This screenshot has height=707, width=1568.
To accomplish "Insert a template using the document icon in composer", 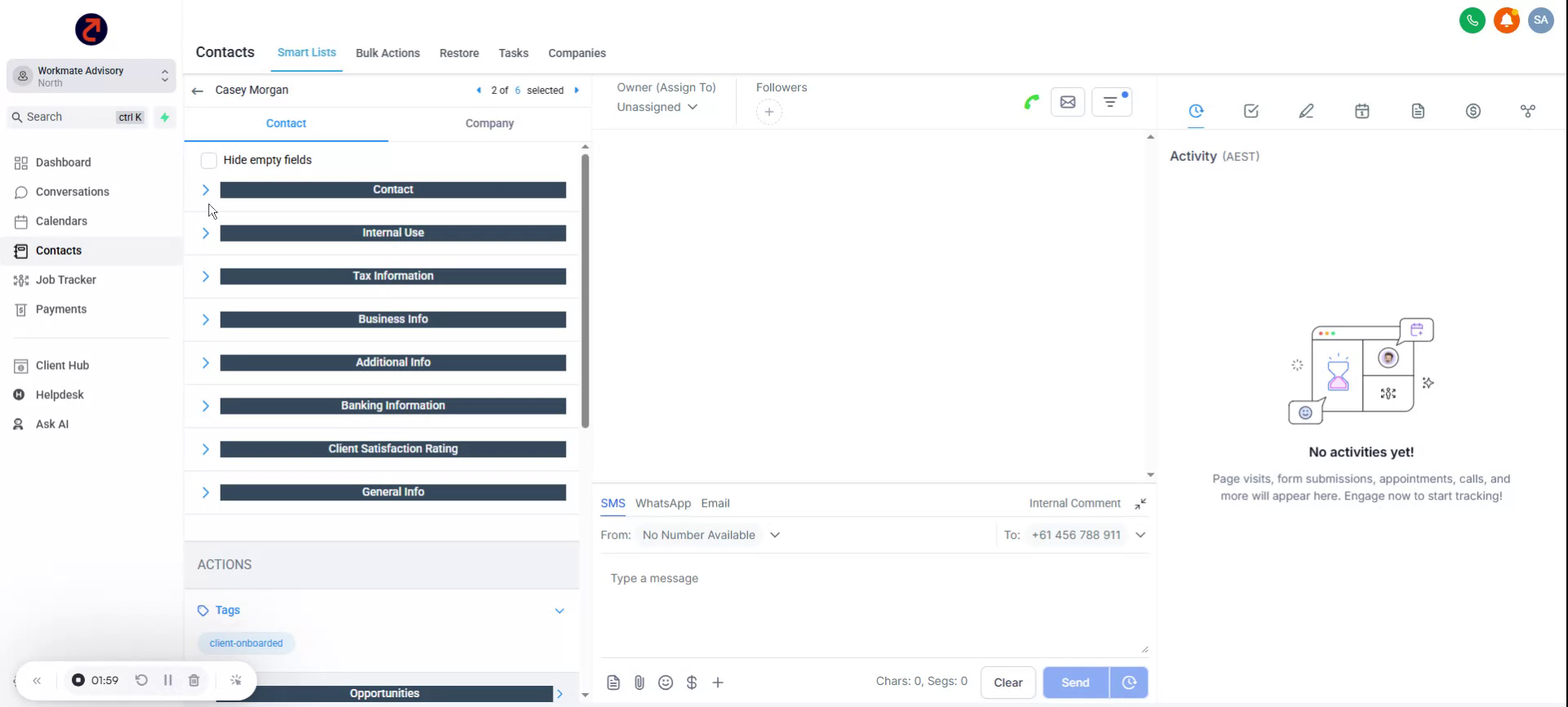I will (613, 683).
